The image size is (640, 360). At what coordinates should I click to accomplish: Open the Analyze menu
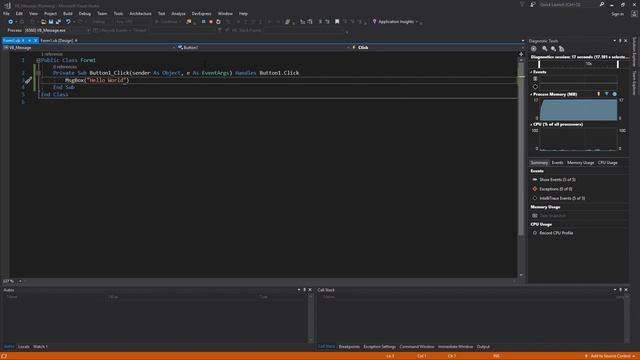(x=178, y=13)
